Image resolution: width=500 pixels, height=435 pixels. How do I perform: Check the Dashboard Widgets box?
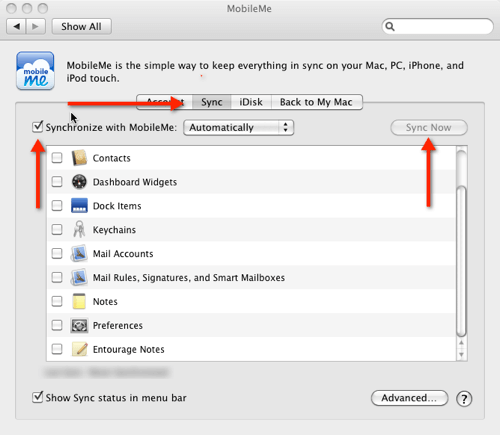(57, 182)
